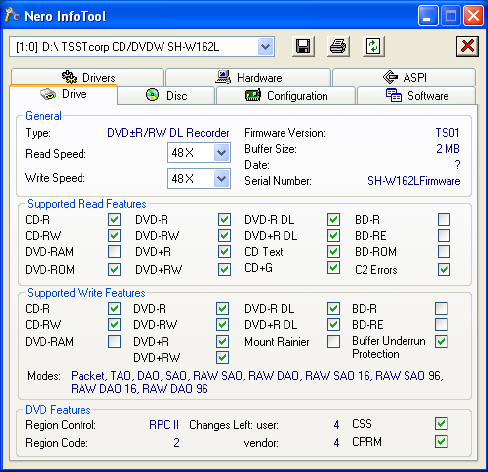Click the 2 MB buffer size value

coord(448,149)
